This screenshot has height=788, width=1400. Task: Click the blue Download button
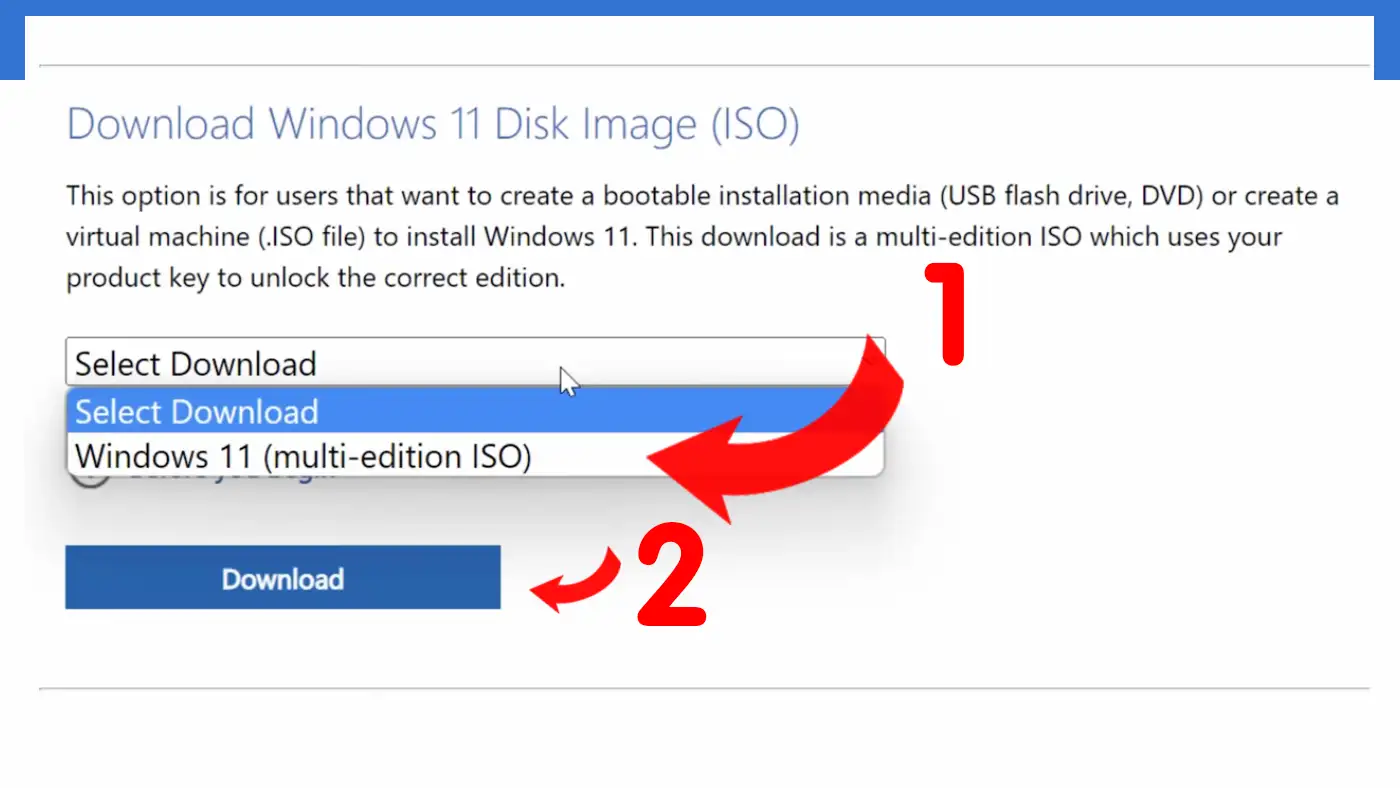tap(283, 577)
